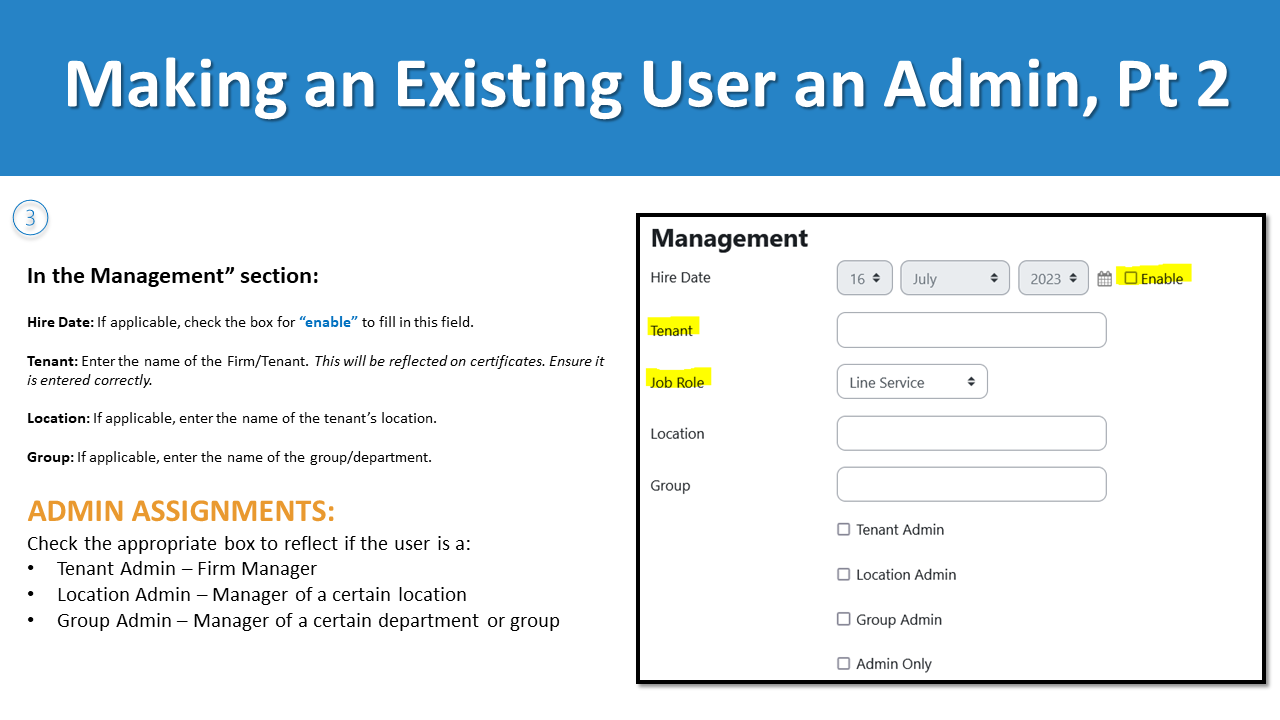This screenshot has height=720, width=1280.
Task: Click the blue enable hyperlink in the instructions
Action: (330, 321)
